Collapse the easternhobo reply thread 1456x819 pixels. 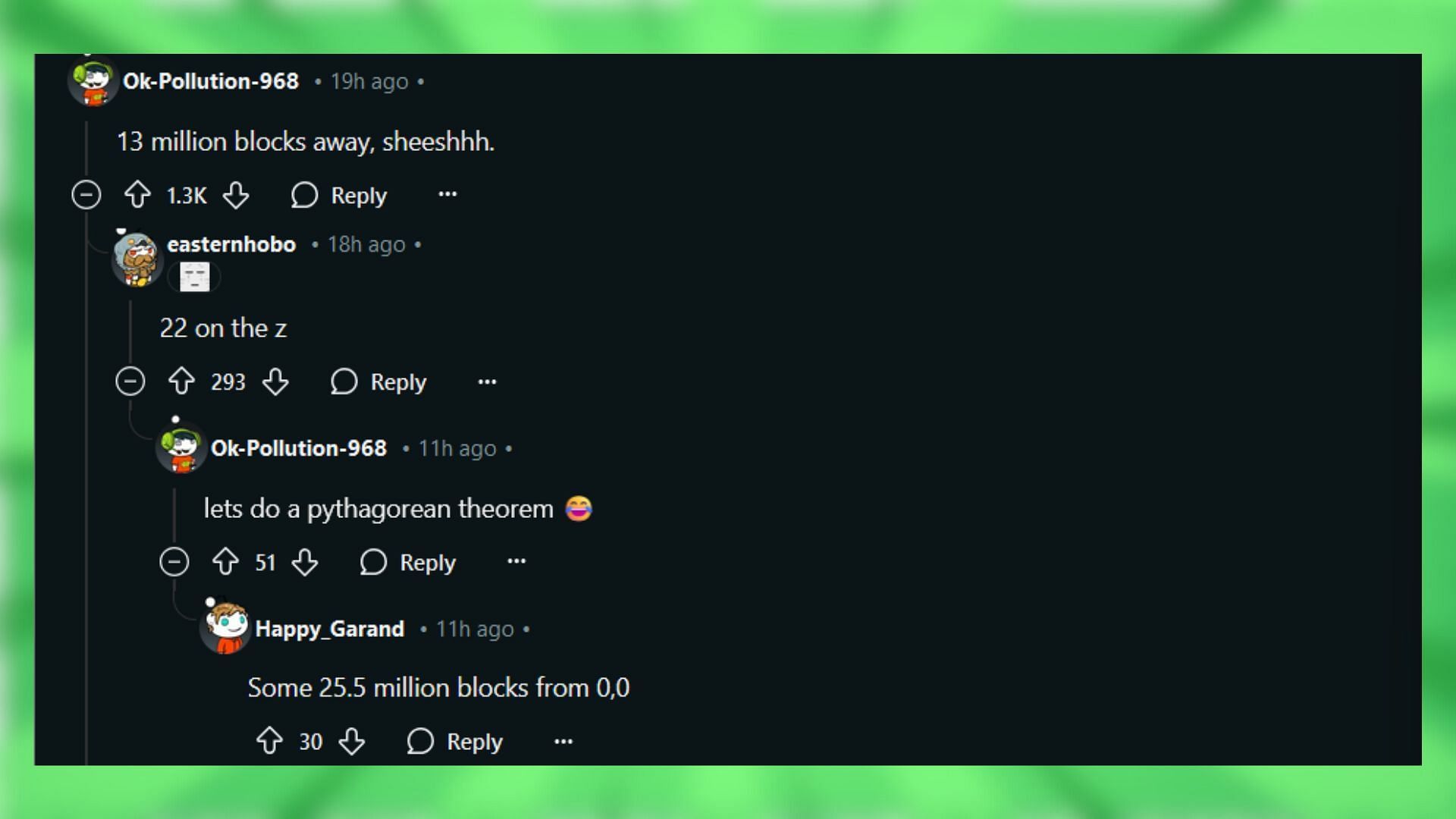pyautogui.click(x=131, y=381)
